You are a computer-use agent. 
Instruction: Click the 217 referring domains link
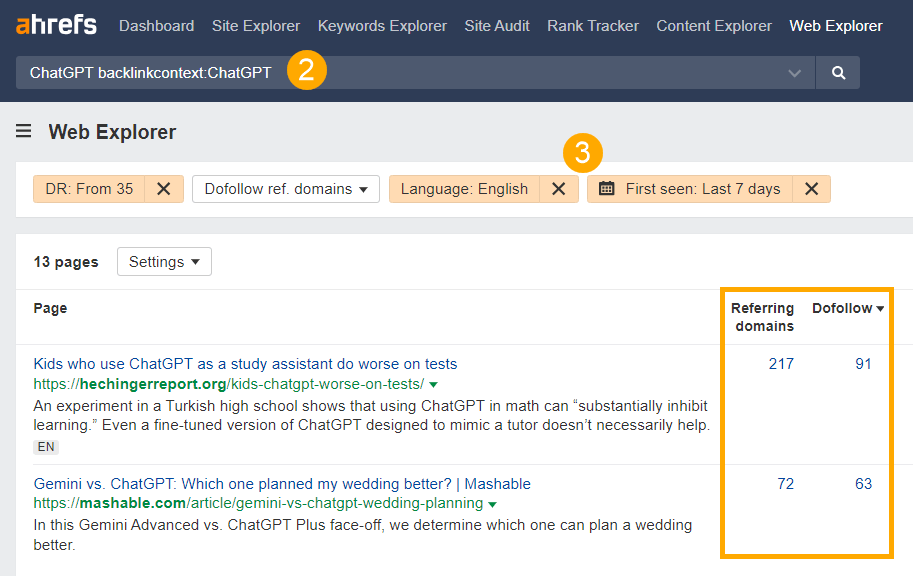pyautogui.click(x=780, y=363)
